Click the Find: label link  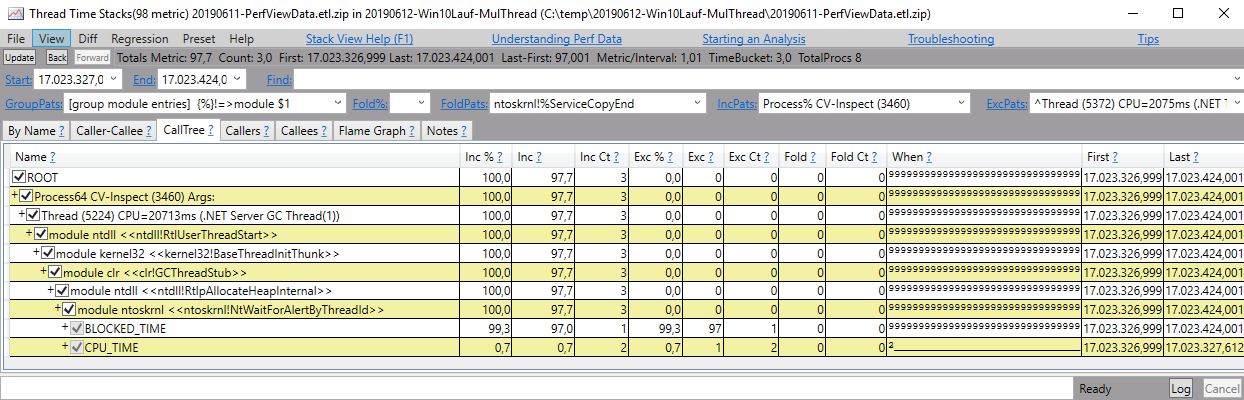tap(279, 79)
